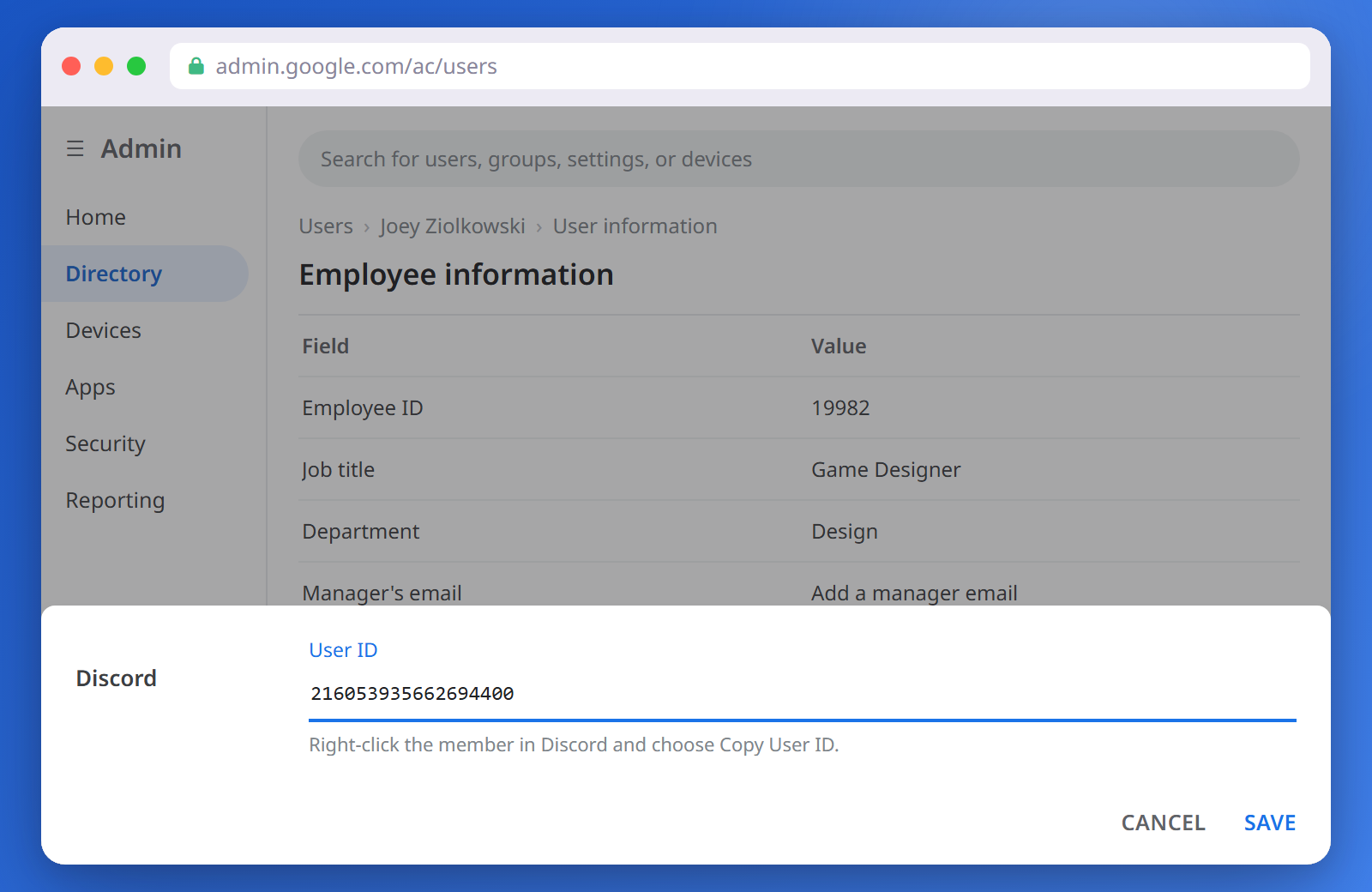This screenshot has width=1372, height=892.
Task: Click Add a manager email
Action: tap(914, 593)
